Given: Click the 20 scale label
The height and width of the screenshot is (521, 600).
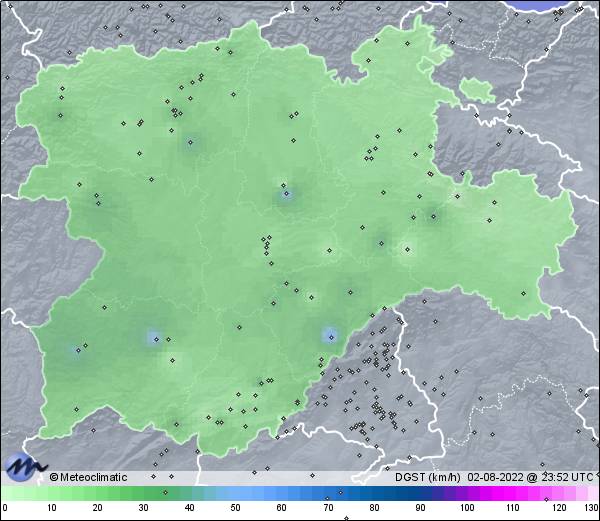Looking at the screenshot, I should (98, 508).
